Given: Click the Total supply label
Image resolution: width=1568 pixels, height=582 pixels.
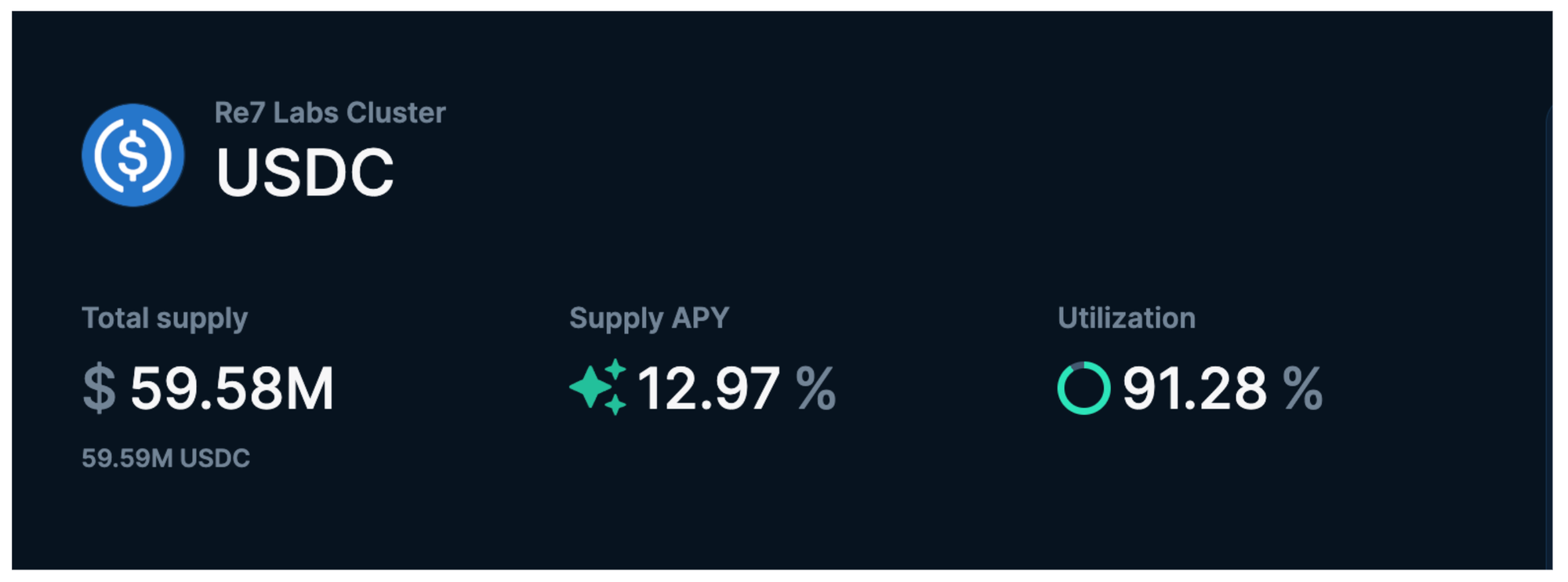Looking at the screenshot, I should click(x=165, y=318).
